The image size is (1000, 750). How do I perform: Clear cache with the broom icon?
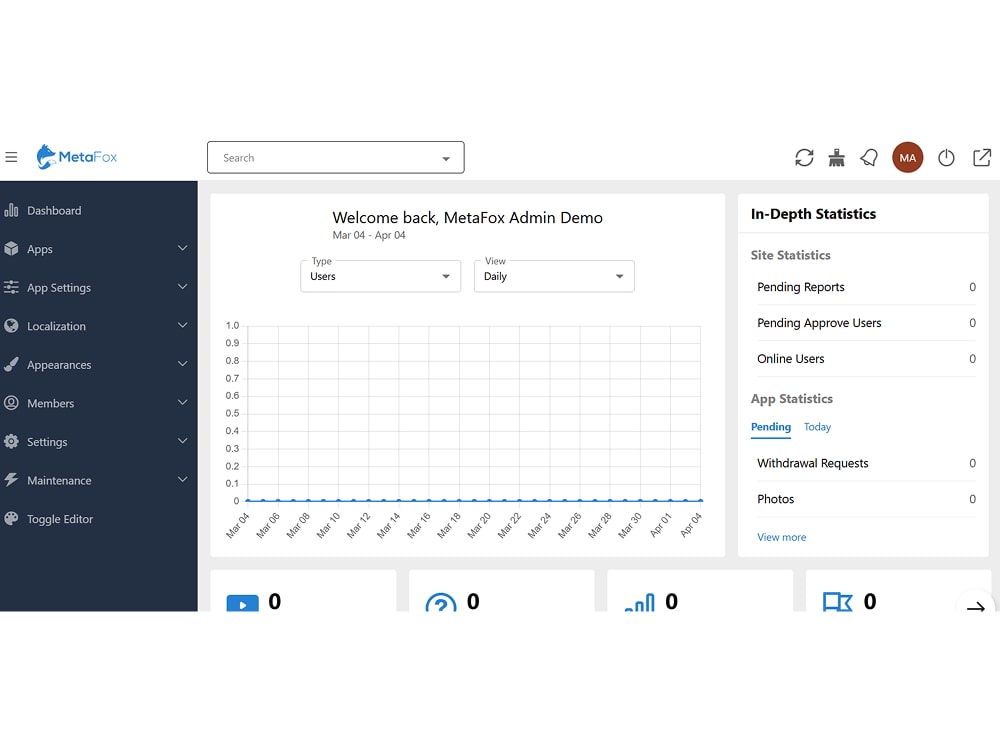836,158
